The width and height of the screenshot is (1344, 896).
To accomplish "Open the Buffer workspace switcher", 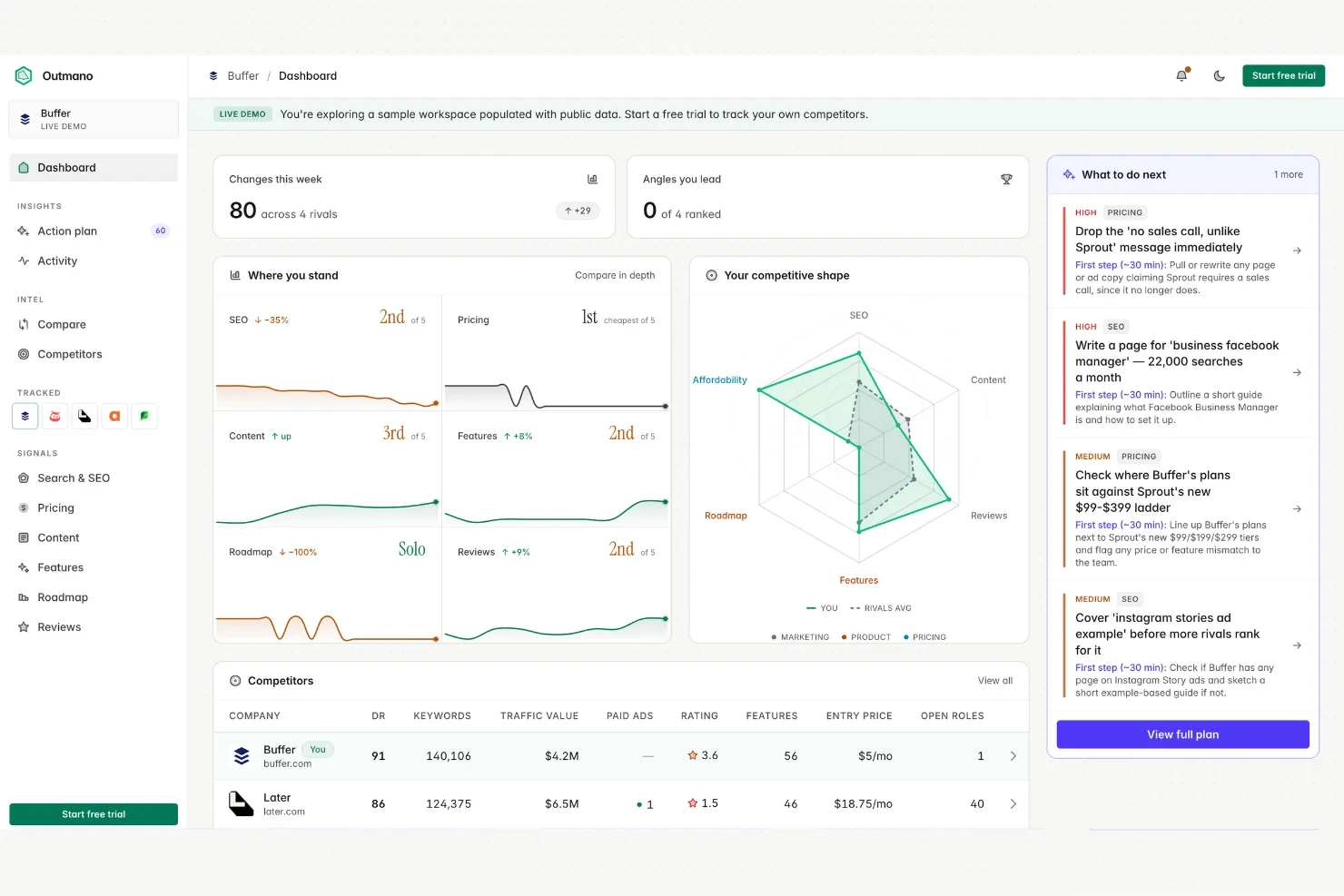I will coord(94,119).
